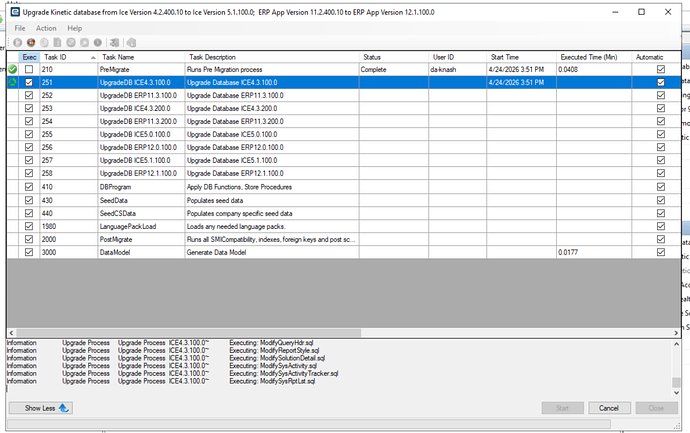
Task: Click the disabled Close button
Action: pyautogui.click(x=656, y=408)
